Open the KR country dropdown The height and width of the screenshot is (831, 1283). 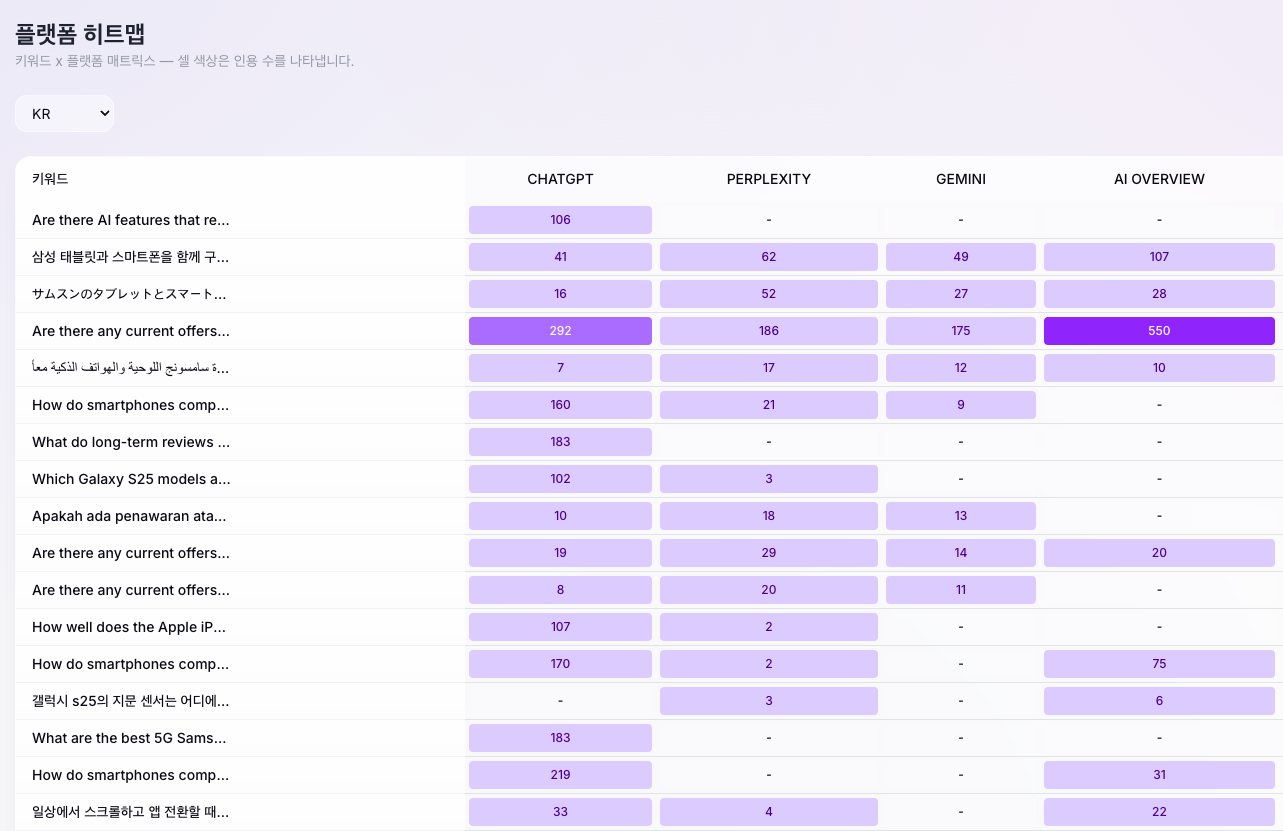click(64, 114)
